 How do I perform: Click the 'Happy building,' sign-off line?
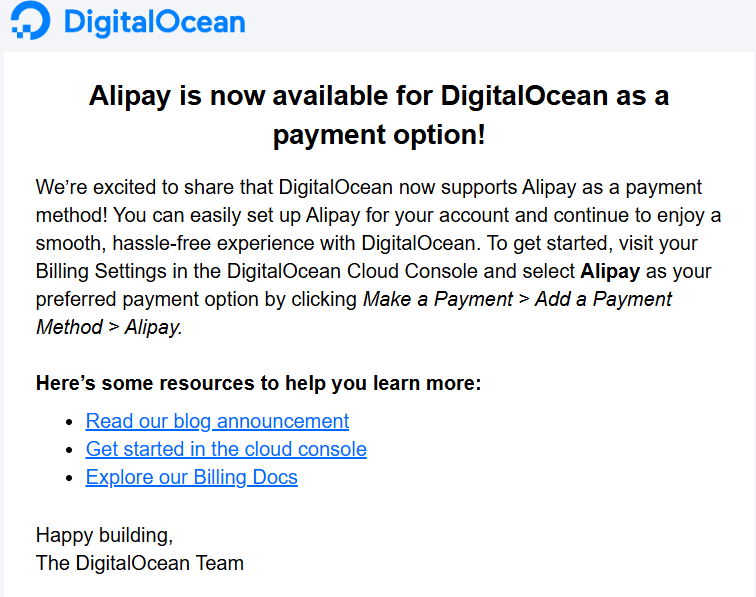[x=104, y=535]
